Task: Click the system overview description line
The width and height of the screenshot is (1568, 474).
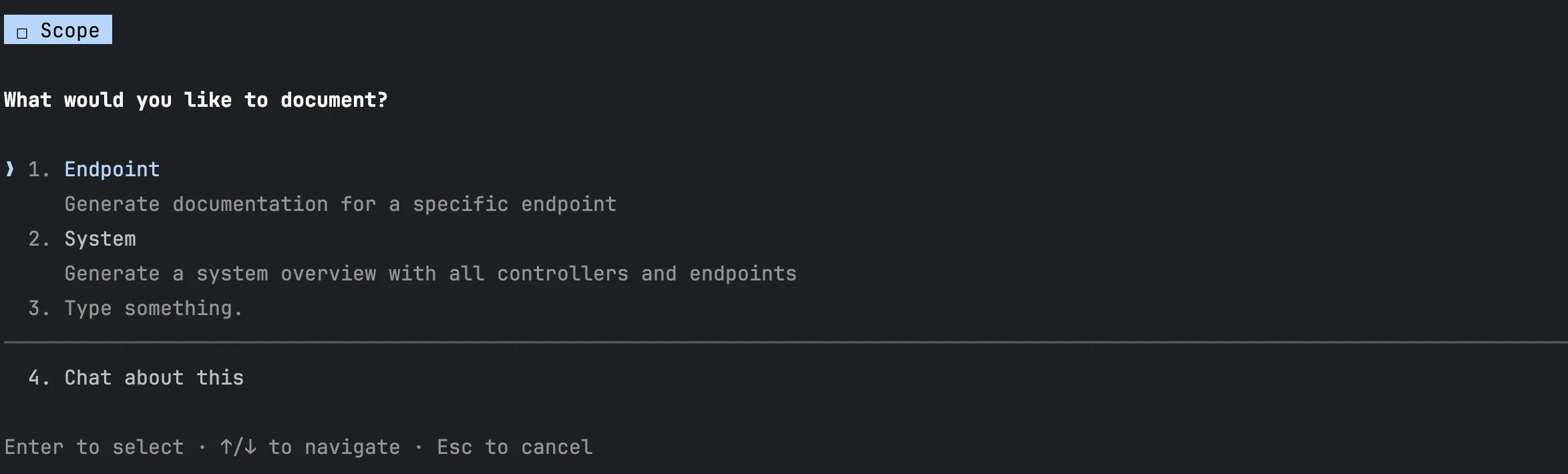Action: point(430,274)
